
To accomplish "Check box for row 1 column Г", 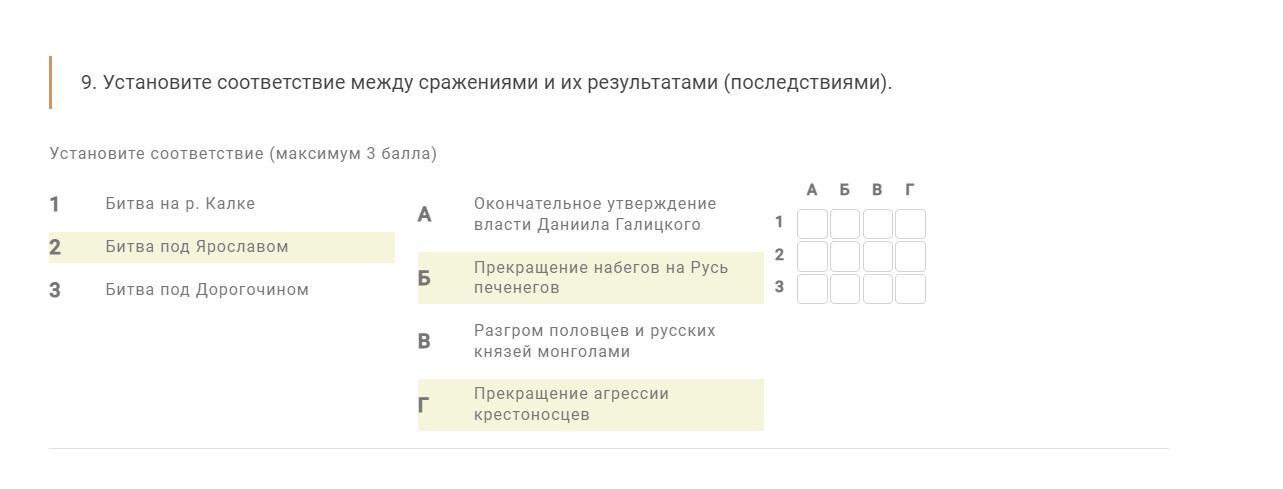I will [x=910, y=224].
